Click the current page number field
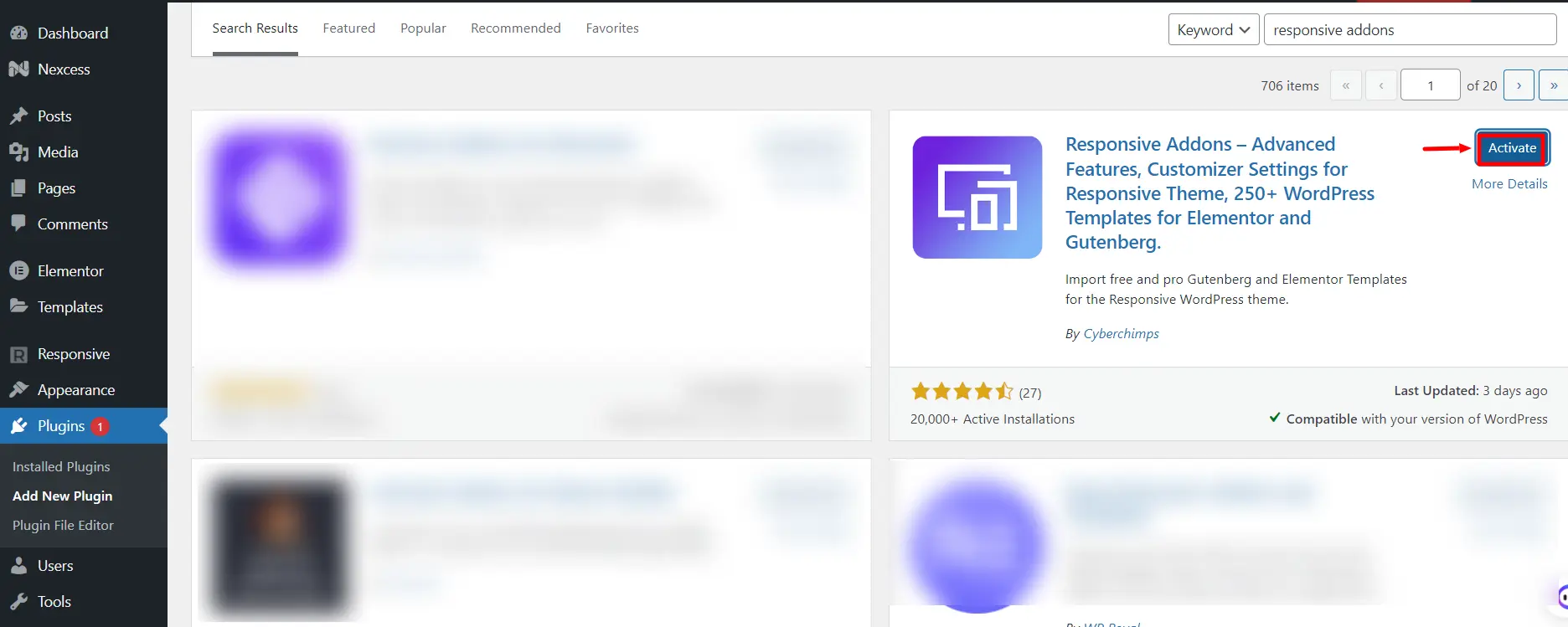The image size is (1568, 627). click(x=1431, y=85)
